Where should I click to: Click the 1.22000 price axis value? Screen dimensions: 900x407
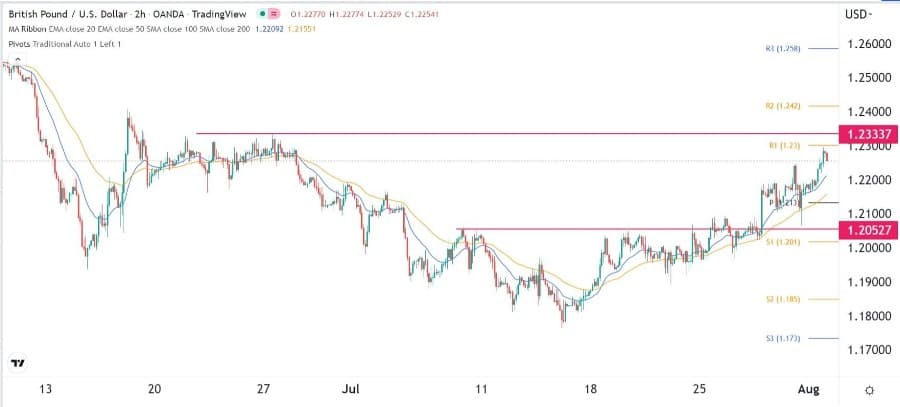click(x=868, y=180)
